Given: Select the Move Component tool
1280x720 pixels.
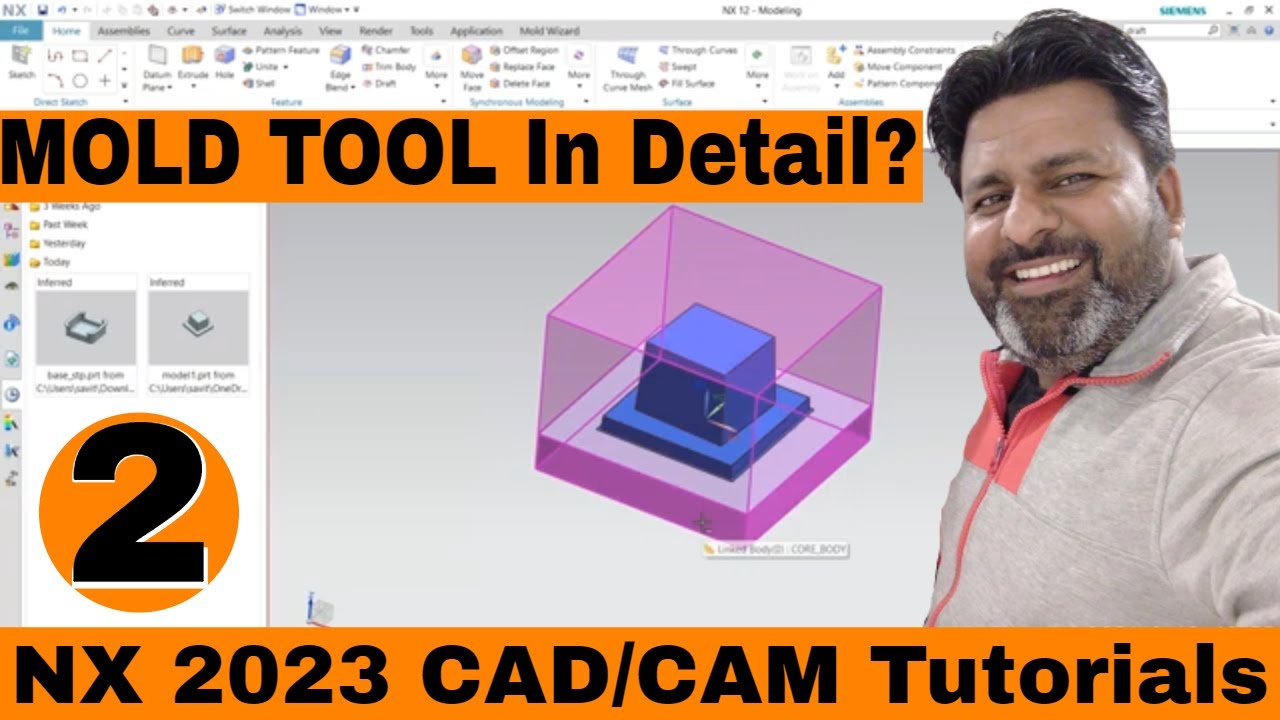Looking at the screenshot, I should click(898, 67).
